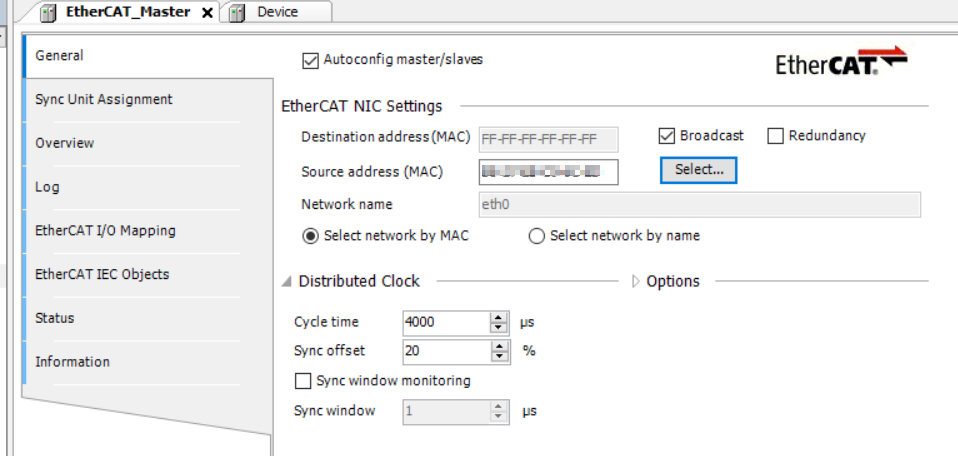The width and height of the screenshot is (958, 456).
Task: Open EtherCAT I/O Mapping page
Action: [x=147, y=230]
